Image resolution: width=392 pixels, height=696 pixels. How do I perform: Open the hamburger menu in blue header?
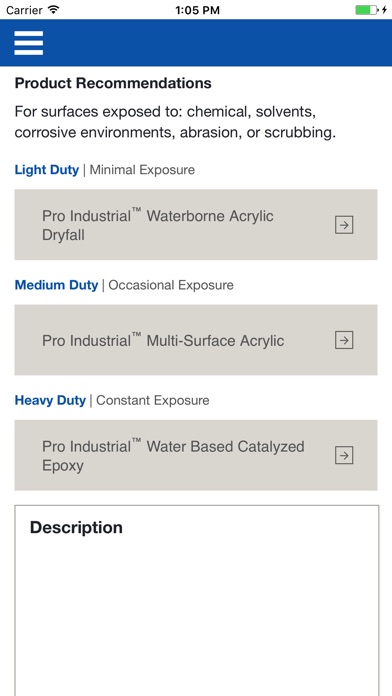coord(28,43)
